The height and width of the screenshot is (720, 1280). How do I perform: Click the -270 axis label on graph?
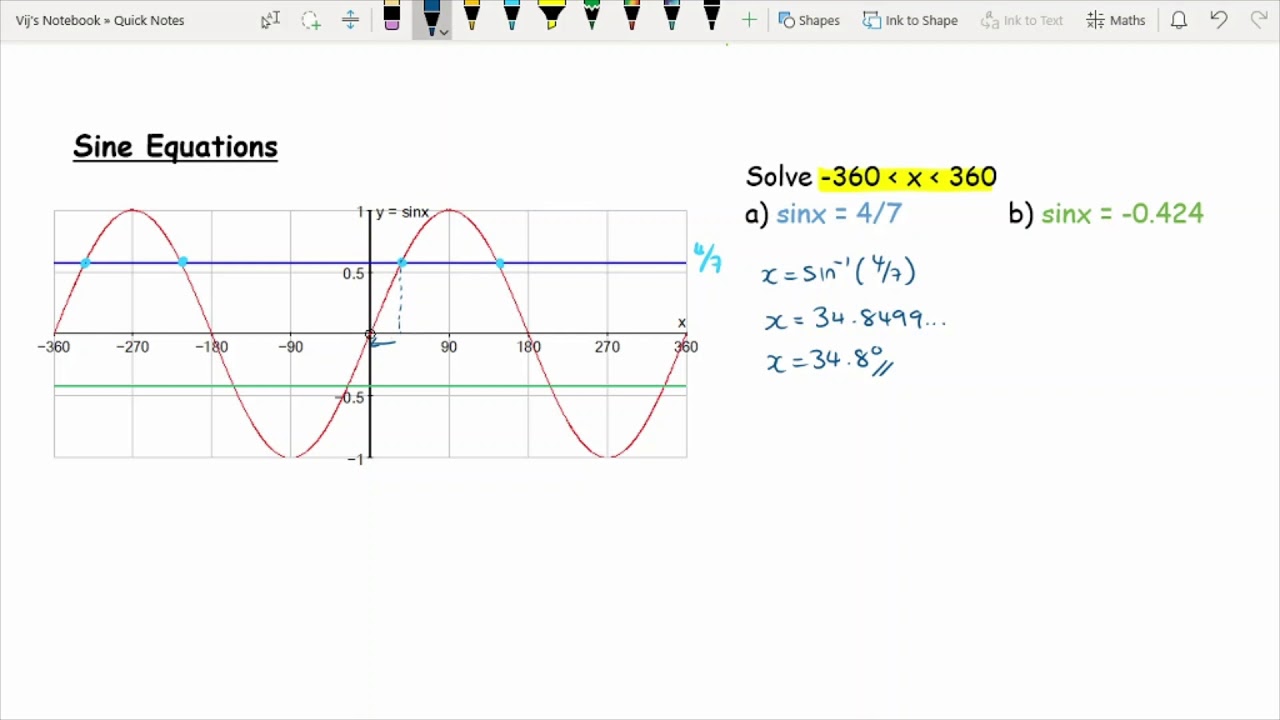click(x=132, y=347)
